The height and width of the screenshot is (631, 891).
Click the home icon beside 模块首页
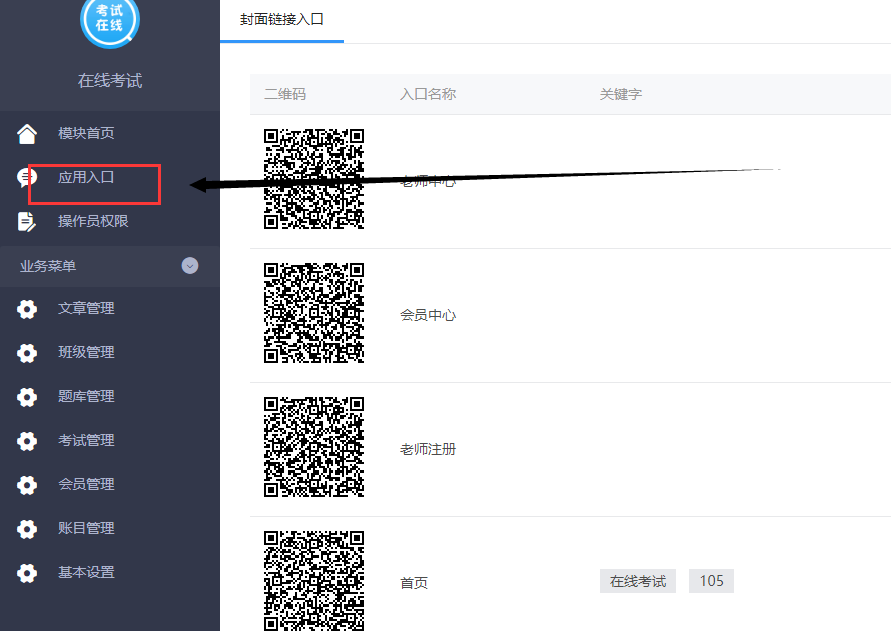27,134
